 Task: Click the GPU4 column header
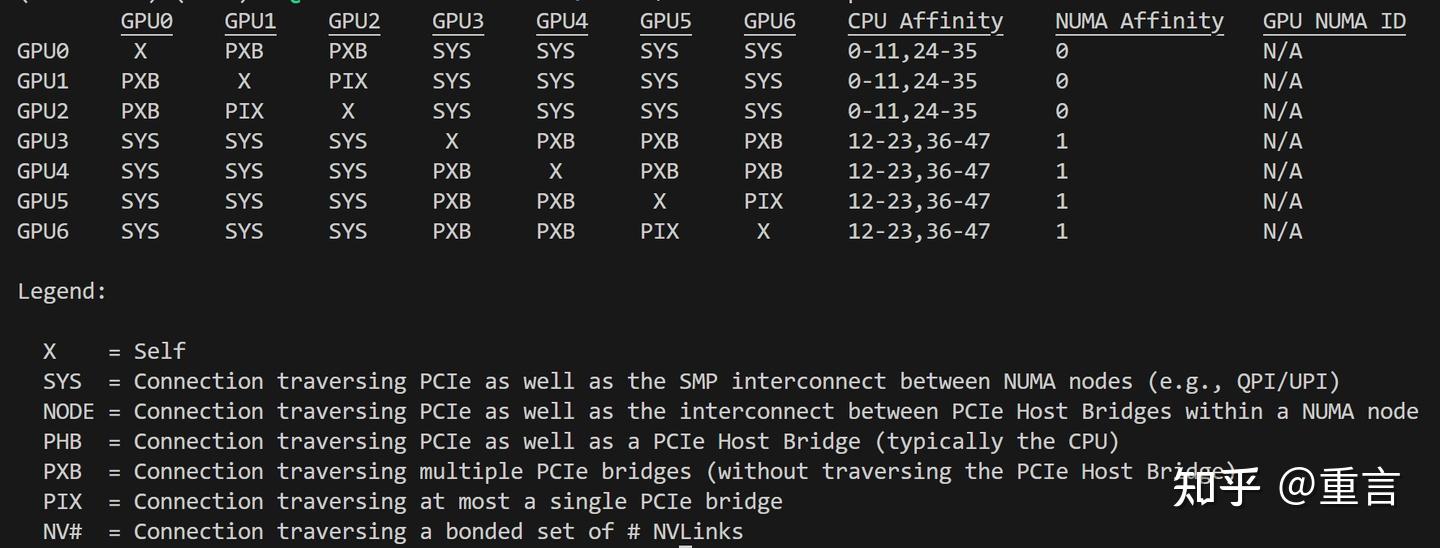point(562,21)
